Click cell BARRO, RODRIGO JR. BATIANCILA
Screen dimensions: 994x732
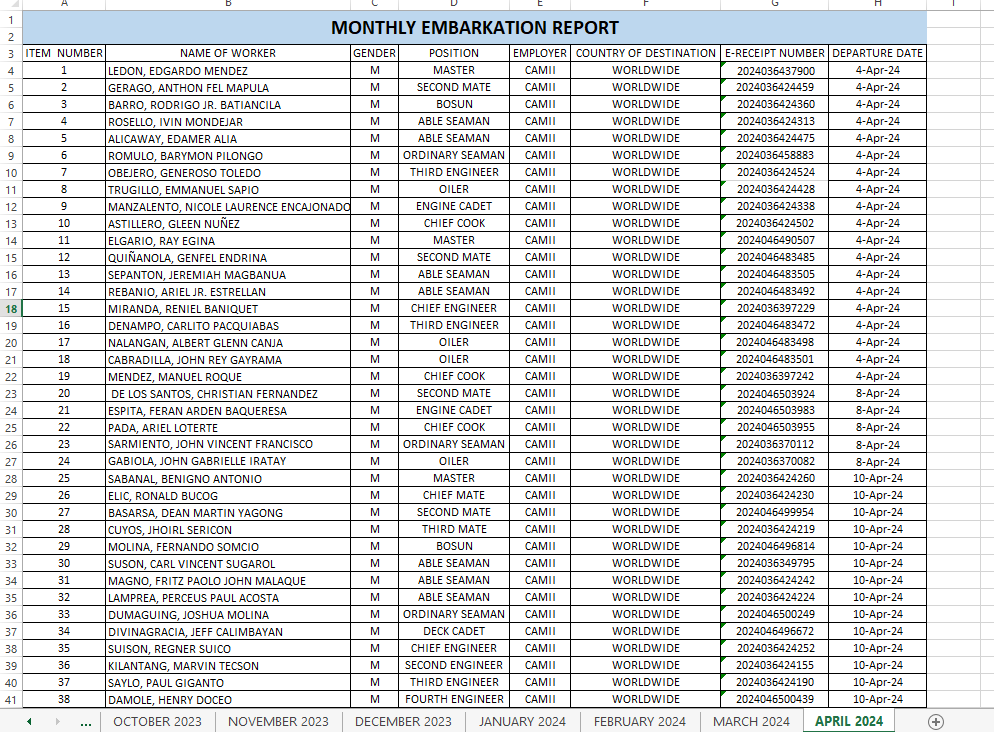click(x=228, y=105)
